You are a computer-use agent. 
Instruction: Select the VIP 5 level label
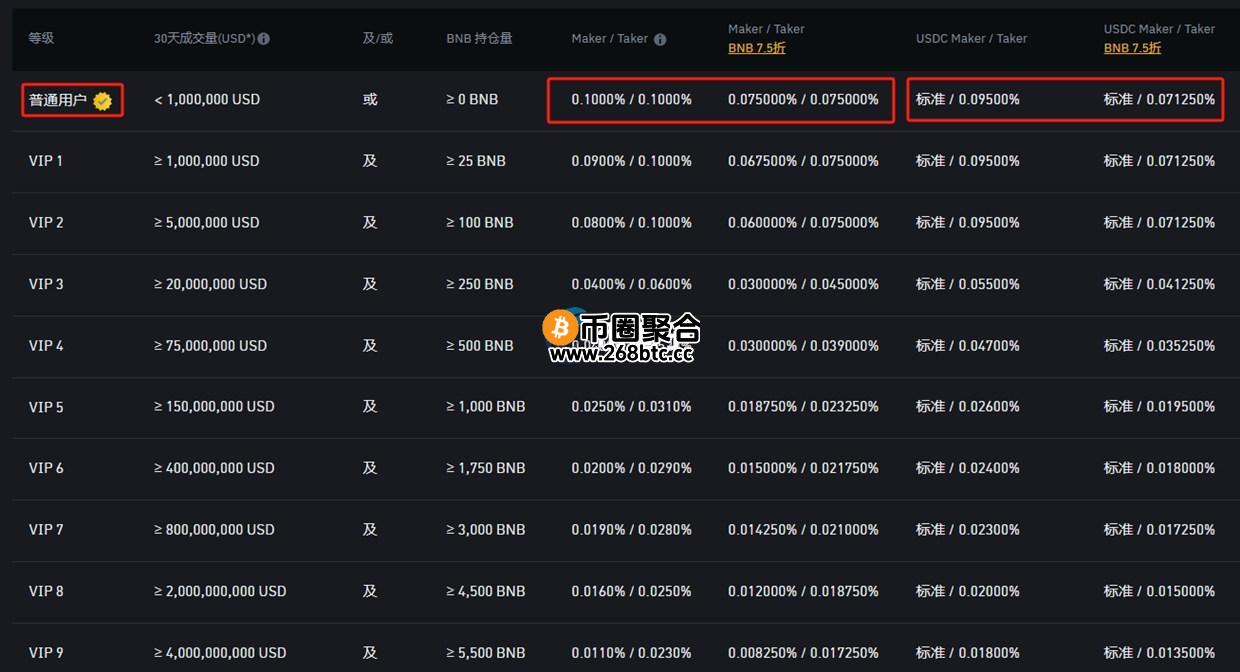pyautogui.click(x=46, y=407)
